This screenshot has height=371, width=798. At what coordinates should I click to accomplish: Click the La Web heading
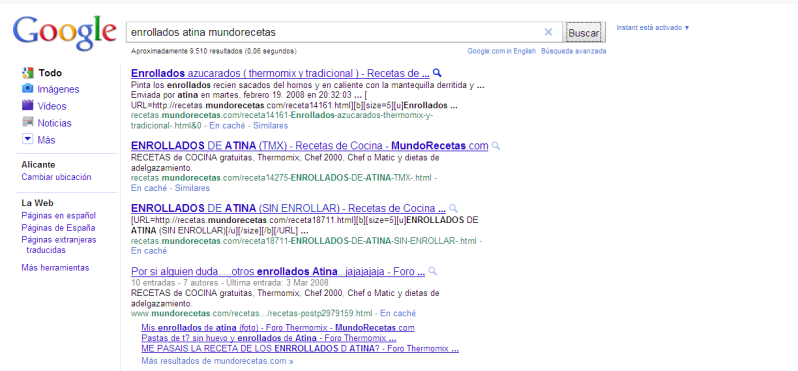[x=37, y=203]
